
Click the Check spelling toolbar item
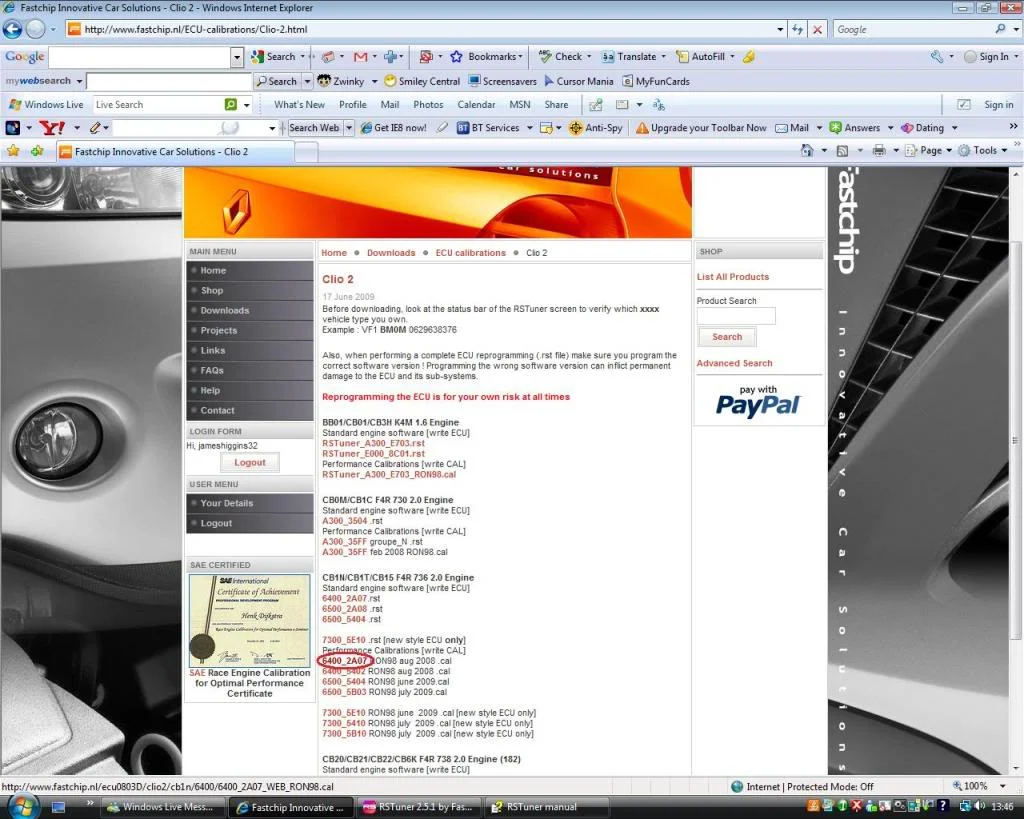tap(561, 57)
